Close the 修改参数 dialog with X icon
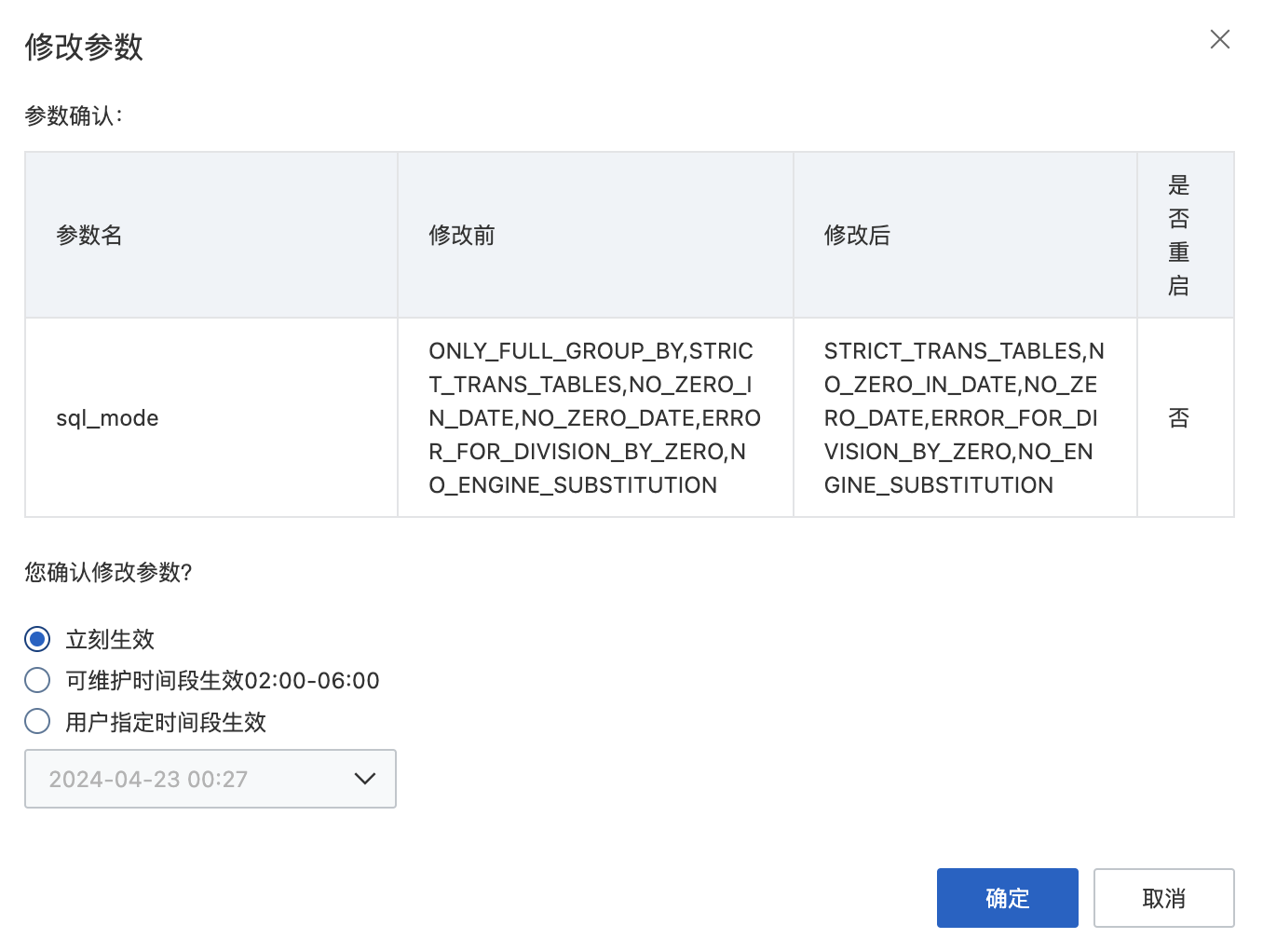Viewport: 1263px width, 952px height. (1219, 39)
